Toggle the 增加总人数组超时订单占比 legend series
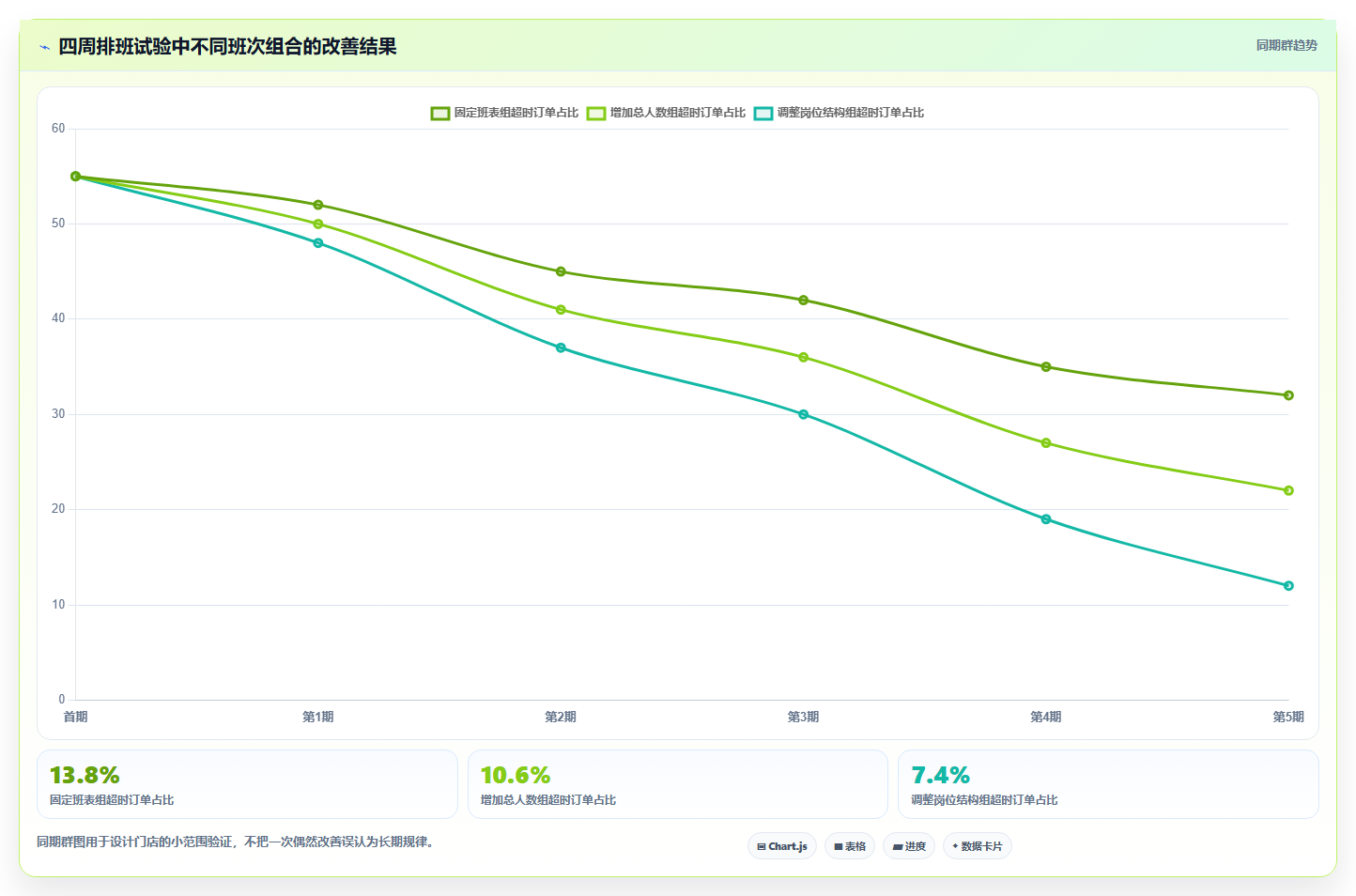 tap(666, 113)
